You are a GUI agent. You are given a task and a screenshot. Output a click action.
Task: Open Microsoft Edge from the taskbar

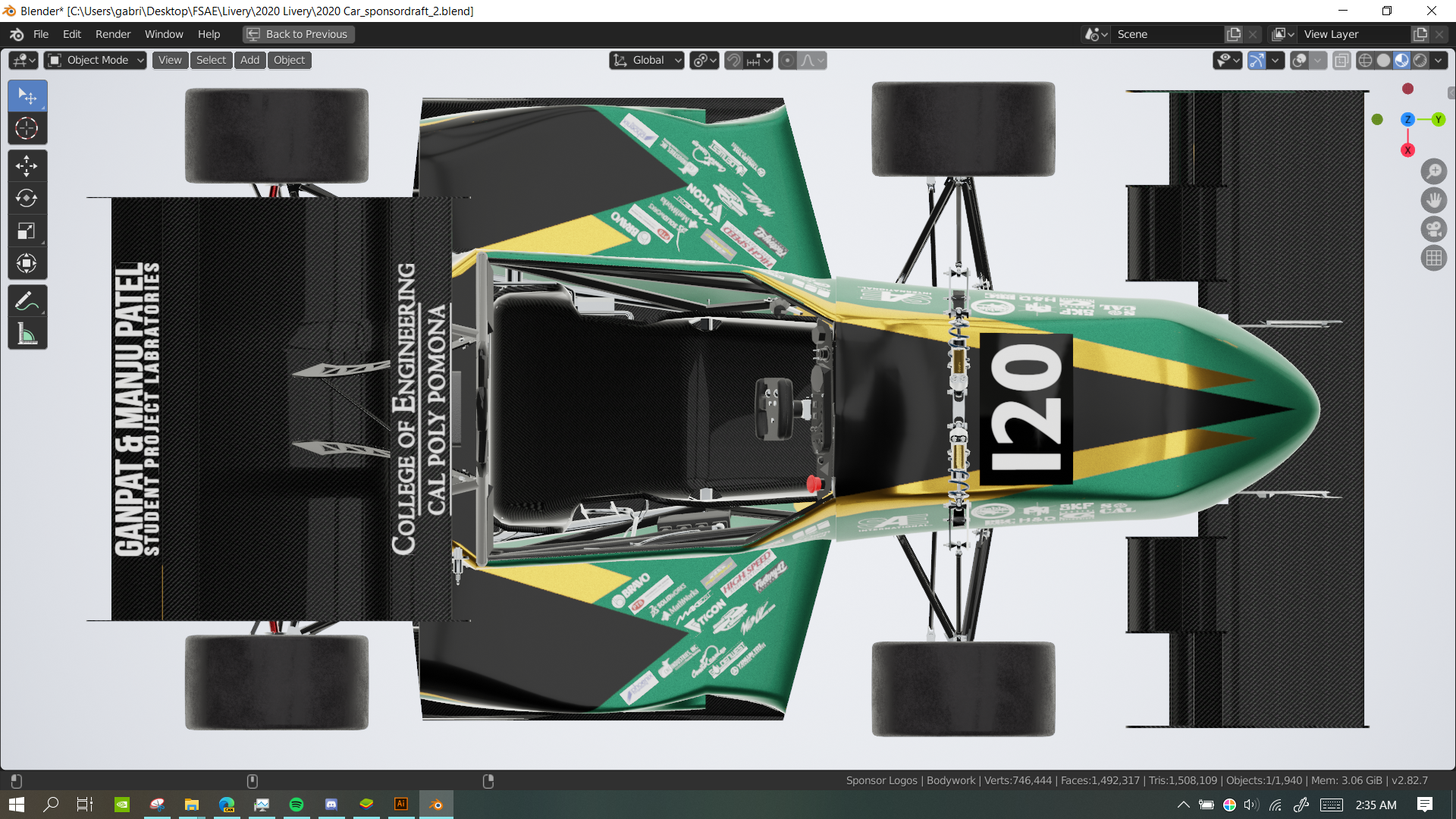click(227, 805)
